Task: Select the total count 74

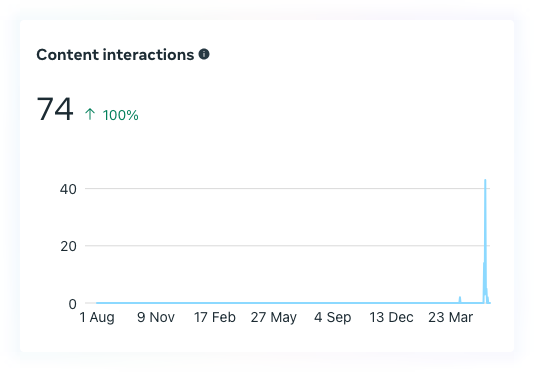Action: point(55,109)
